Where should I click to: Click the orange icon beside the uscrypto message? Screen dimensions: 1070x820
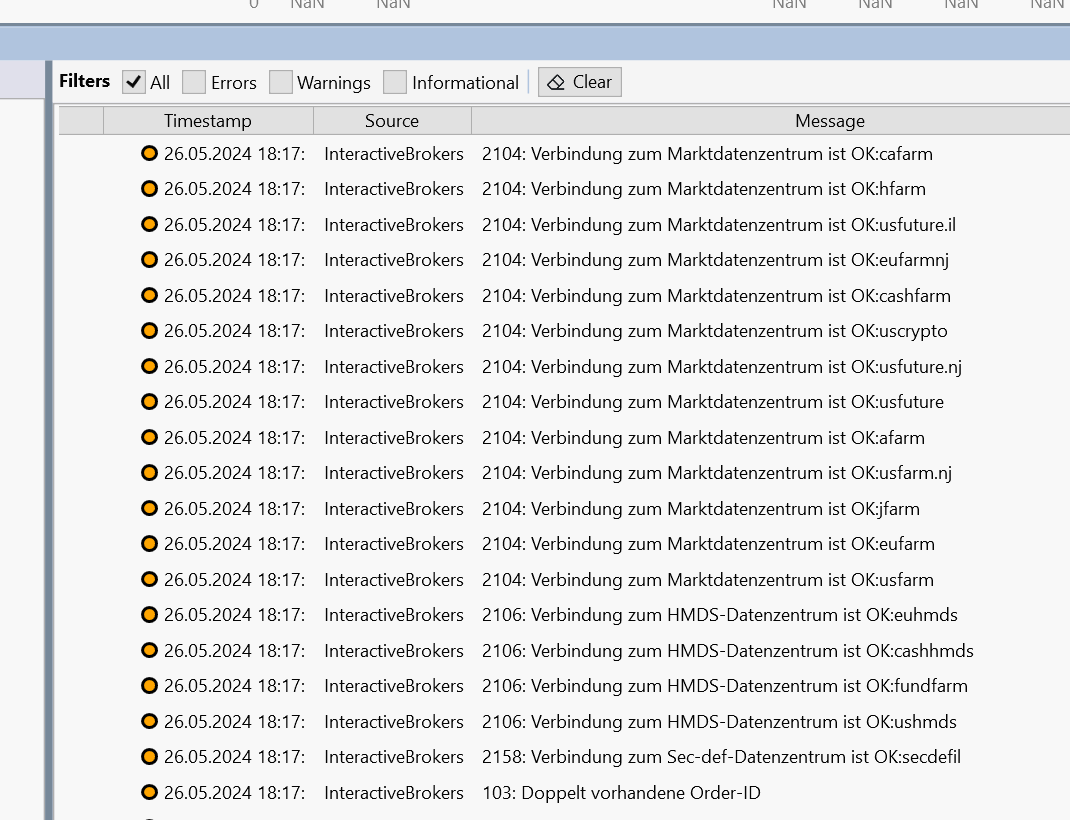(149, 331)
